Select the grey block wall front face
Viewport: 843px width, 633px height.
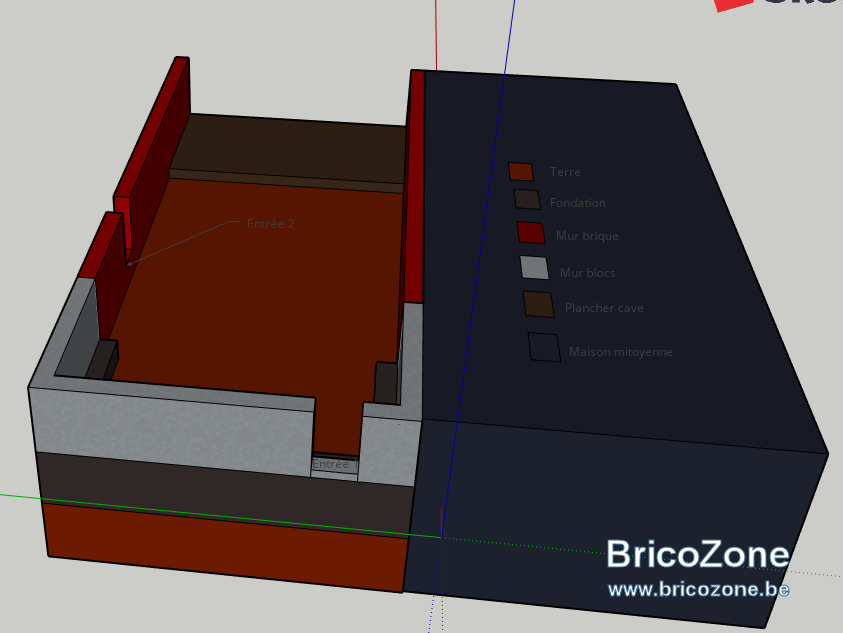pos(172,430)
